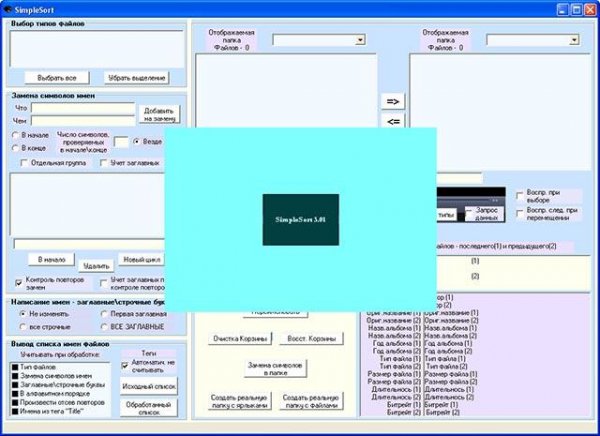Click "Добавить на замену" button
This screenshot has height=436, width=600.
pyautogui.click(x=159, y=114)
